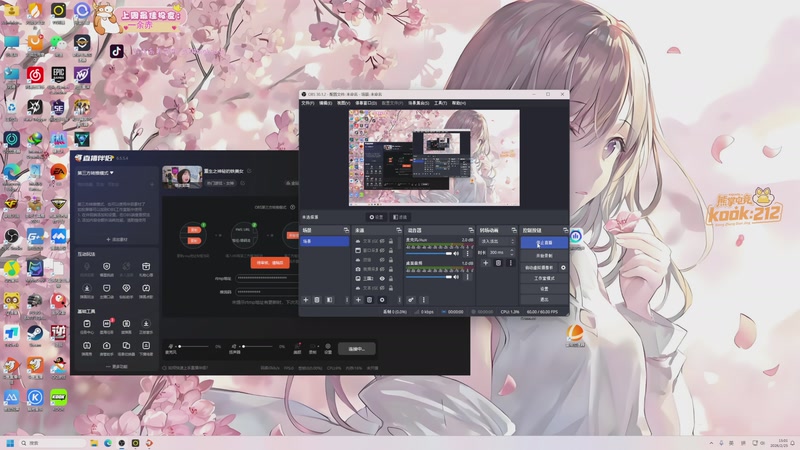Viewport: 800px width, 450px height.
Task: Open File Explorer from the taskbar
Action: pyautogui.click(x=94, y=443)
